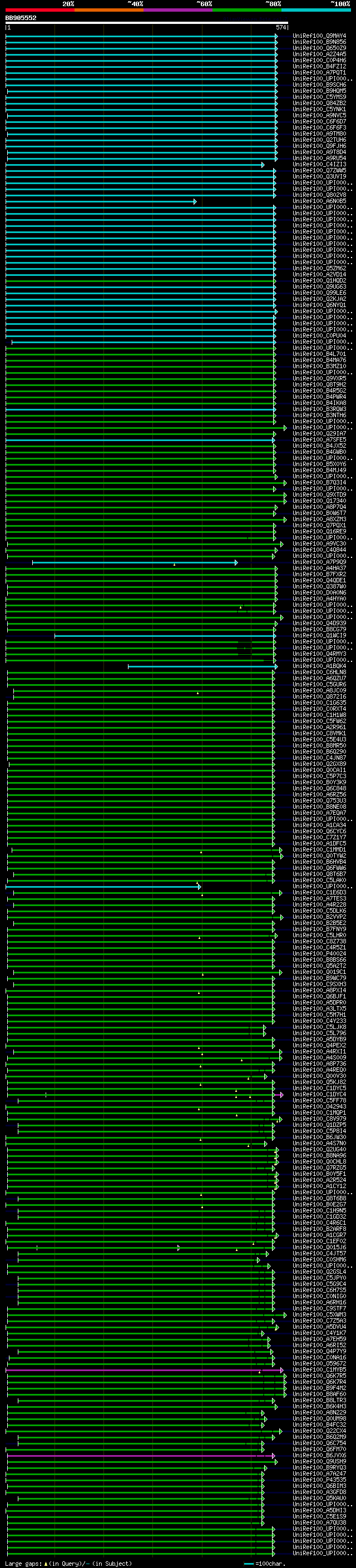Click the magenta arrow segment of the C1DYC4 row
This screenshot has height=1568, width=356.
[x=279, y=1095]
